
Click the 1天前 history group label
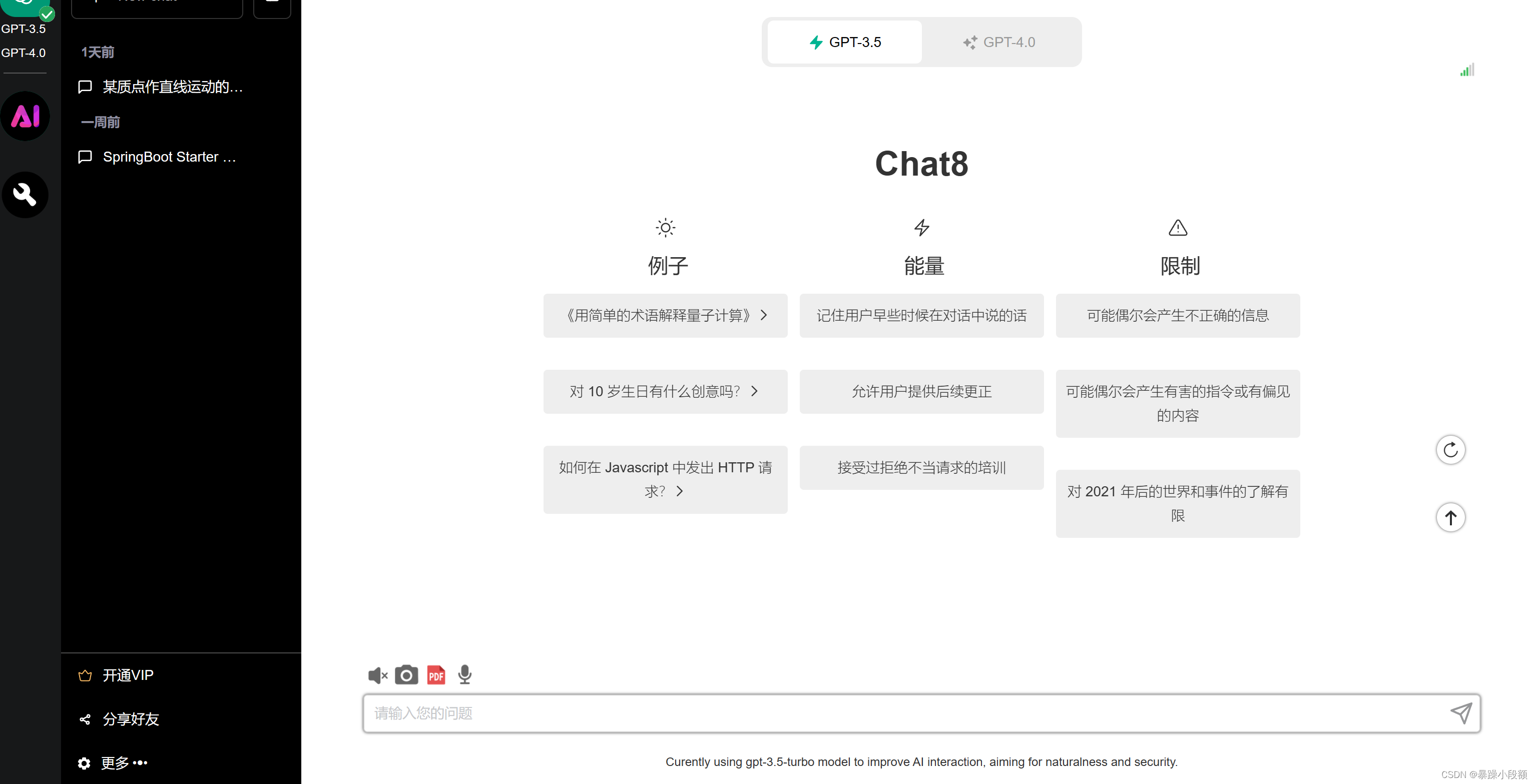click(98, 53)
